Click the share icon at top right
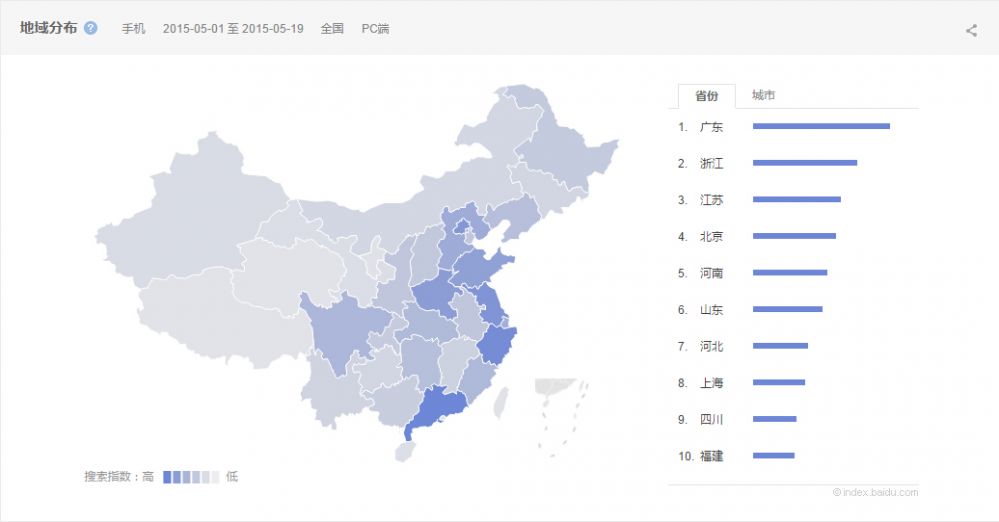 point(971,30)
